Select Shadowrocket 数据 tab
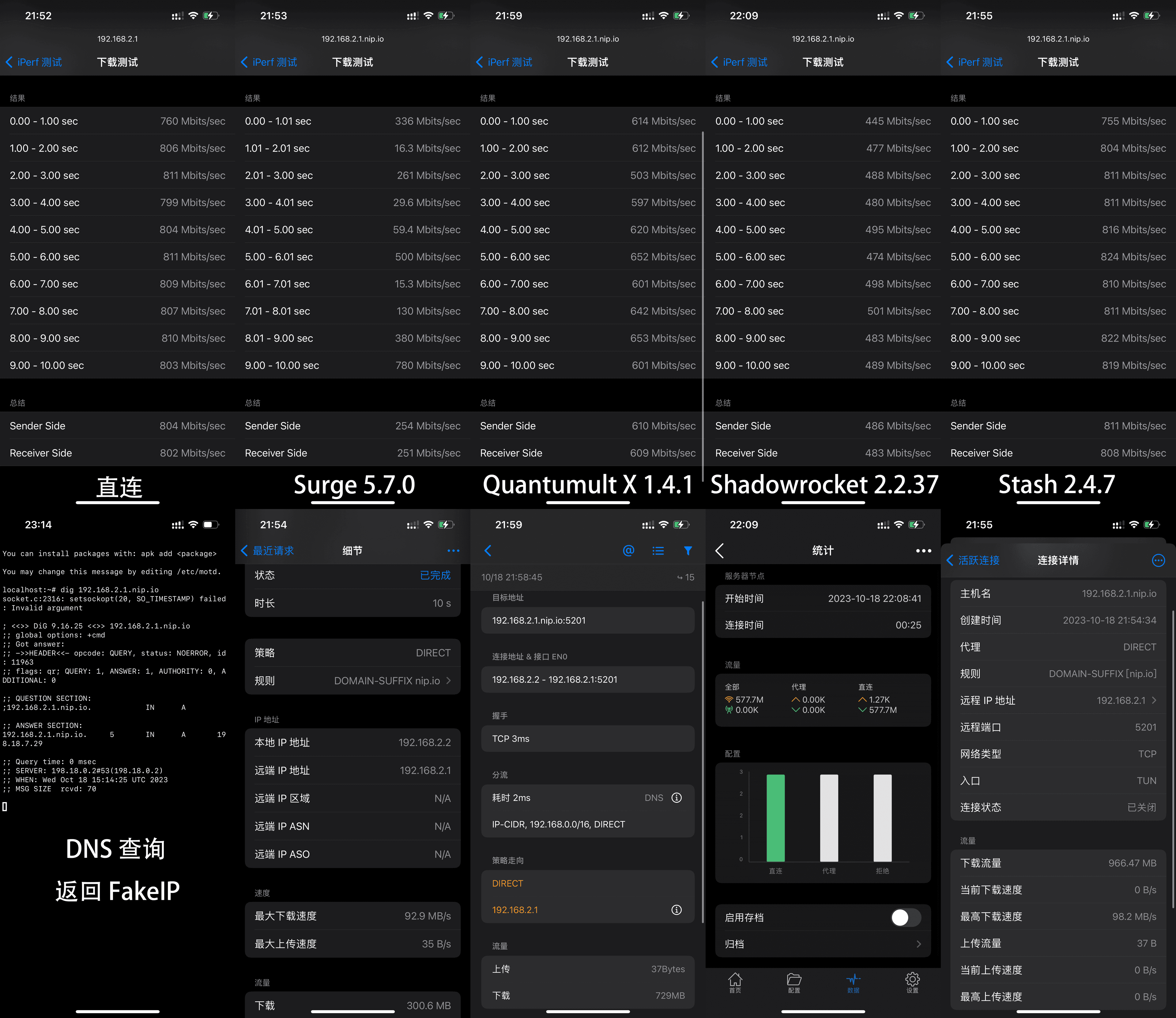 853,983
